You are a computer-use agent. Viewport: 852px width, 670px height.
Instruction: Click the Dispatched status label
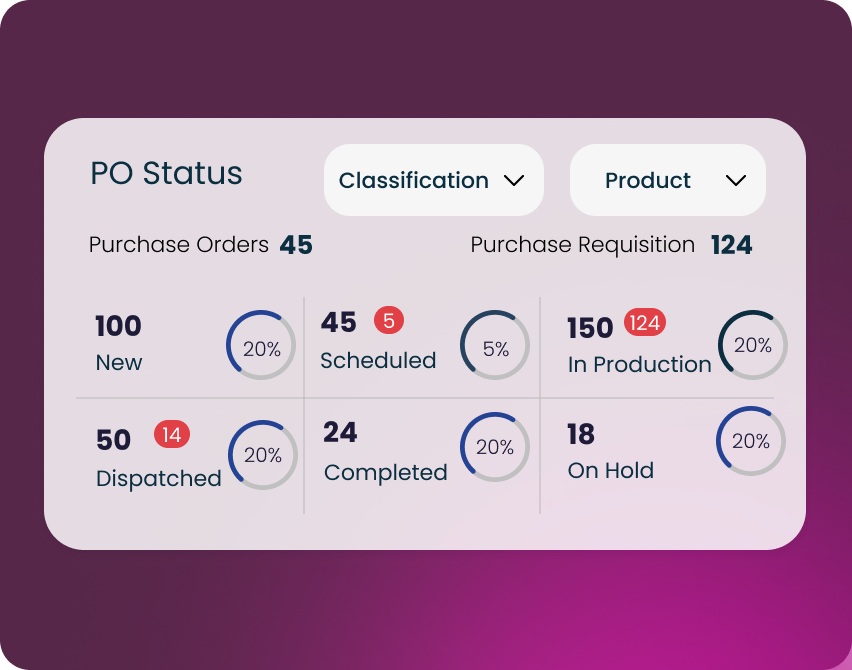click(x=158, y=478)
